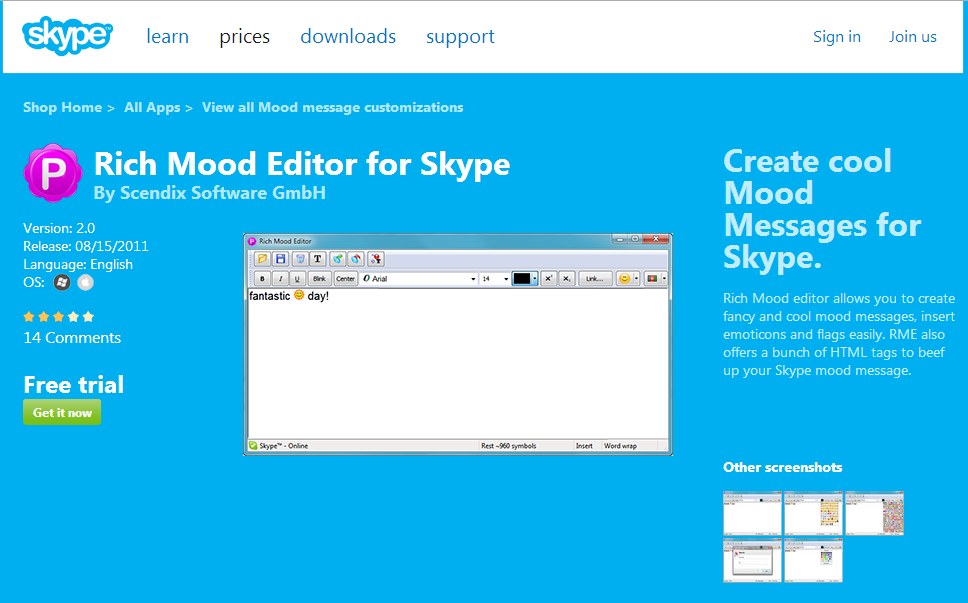Viewport: 968px width, 603px height.
Task: Open the bottom-right thumbnail with the small color palette
Action: 813,560
